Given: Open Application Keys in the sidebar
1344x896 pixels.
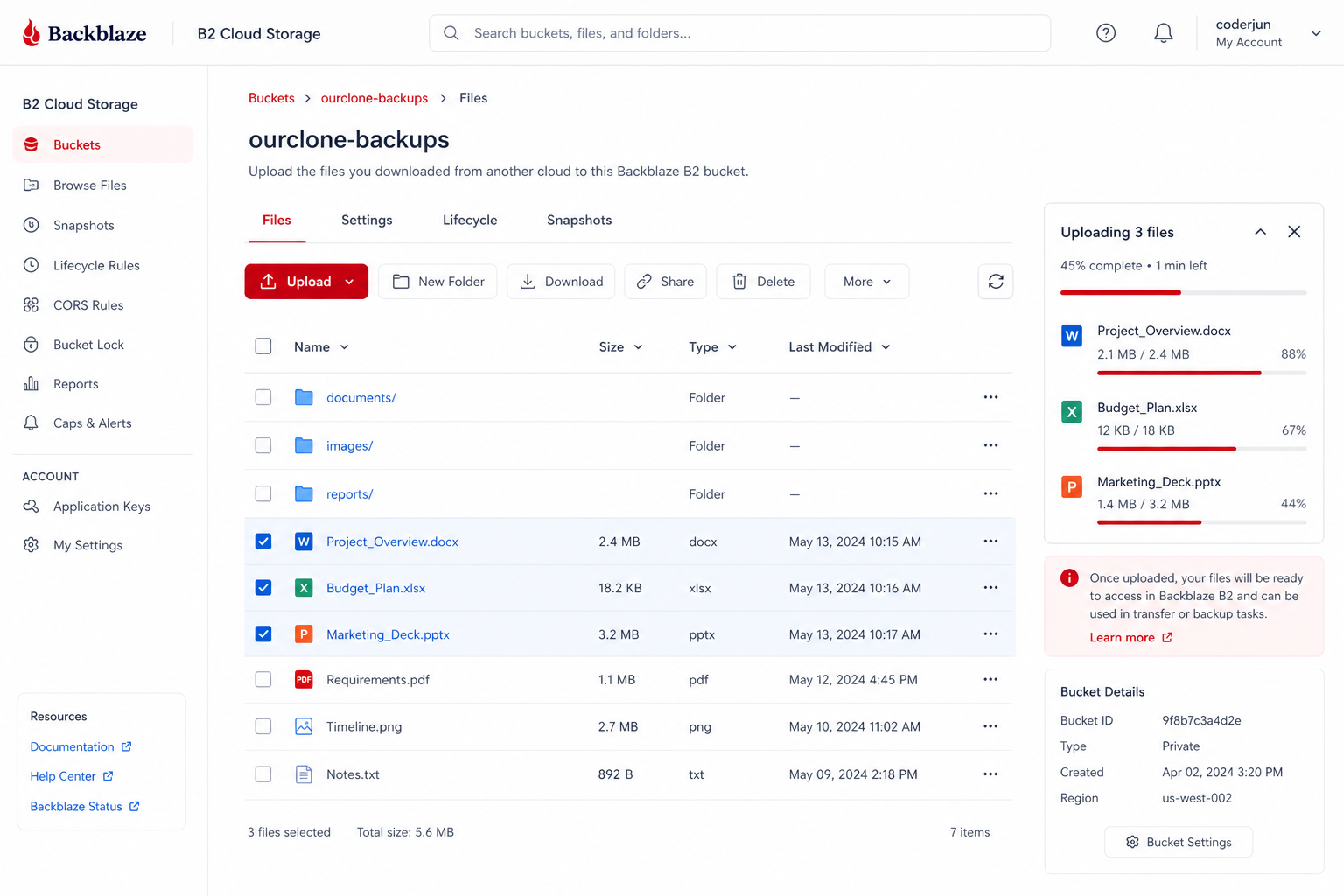Looking at the screenshot, I should [103, 507].
